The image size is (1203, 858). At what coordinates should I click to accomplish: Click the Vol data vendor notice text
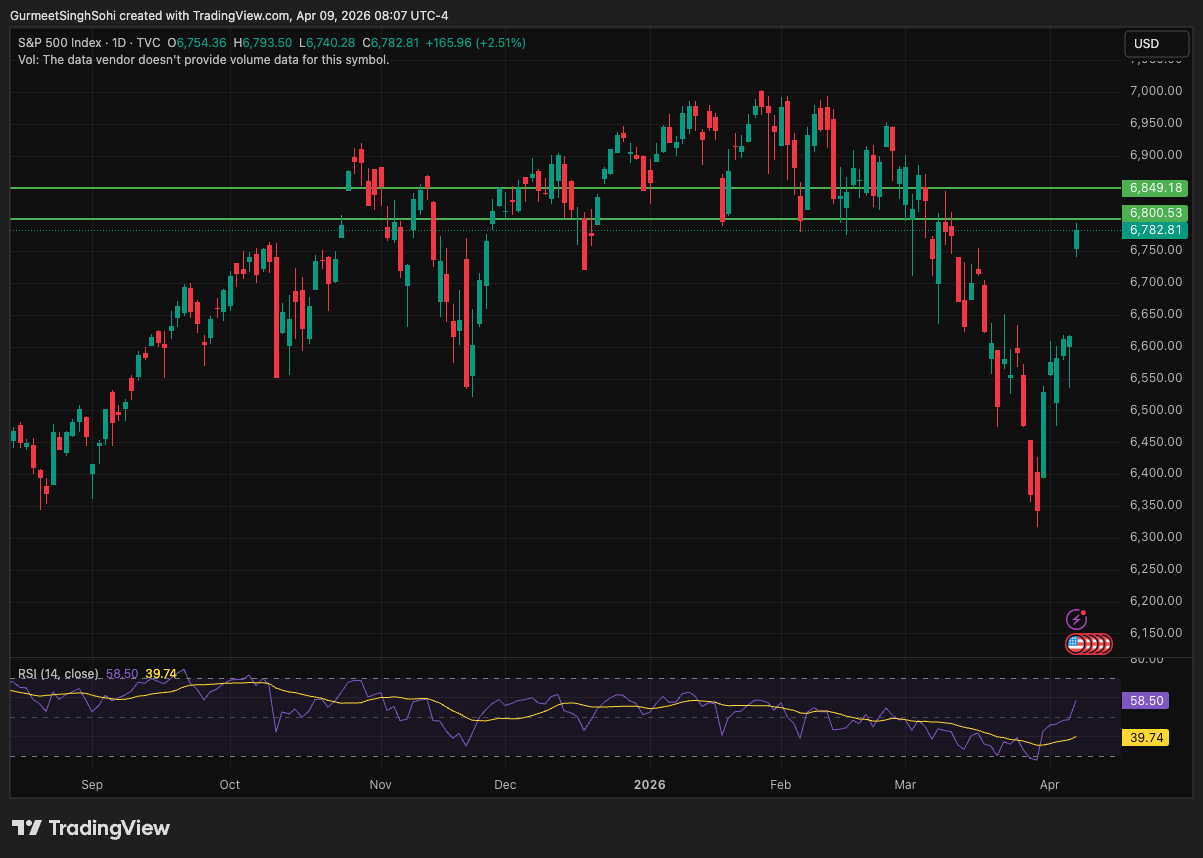[204, 59]
